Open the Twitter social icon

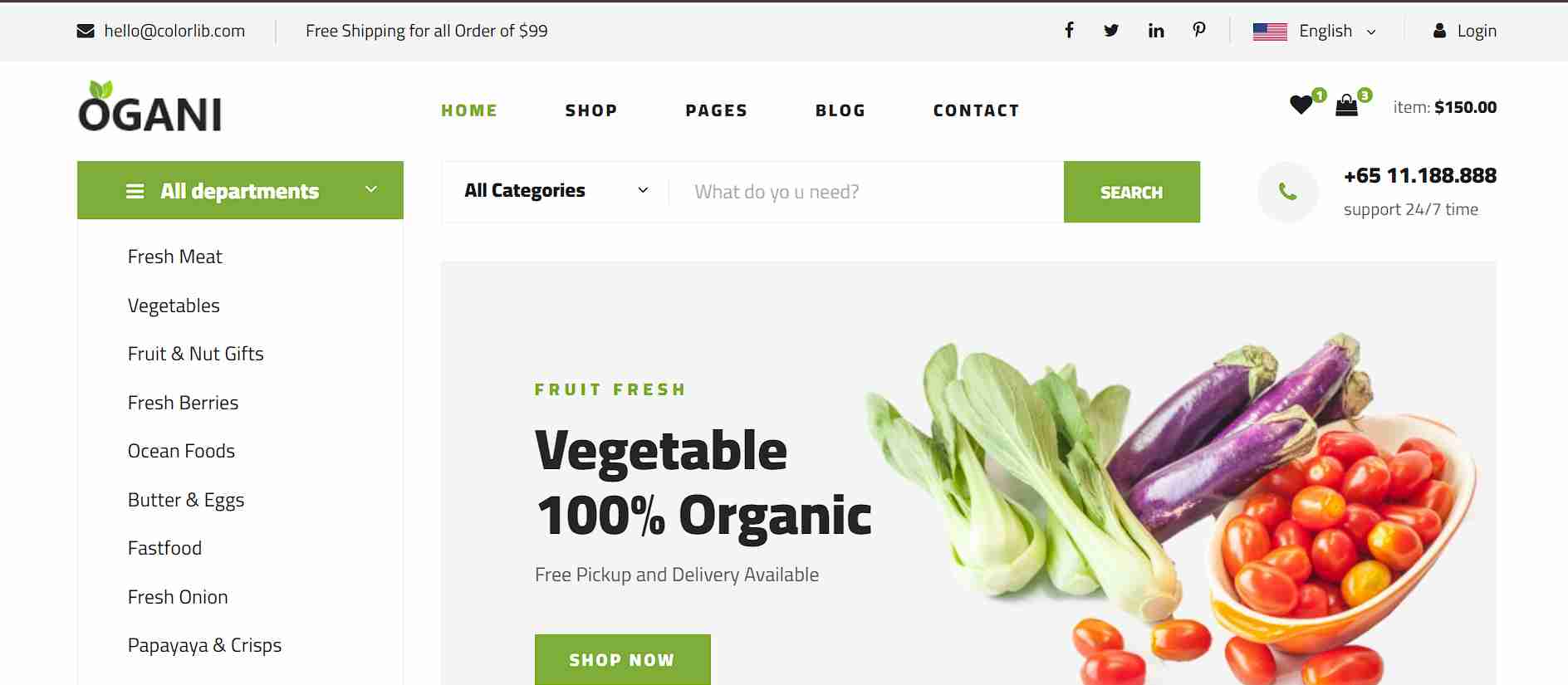(1111, 31)
